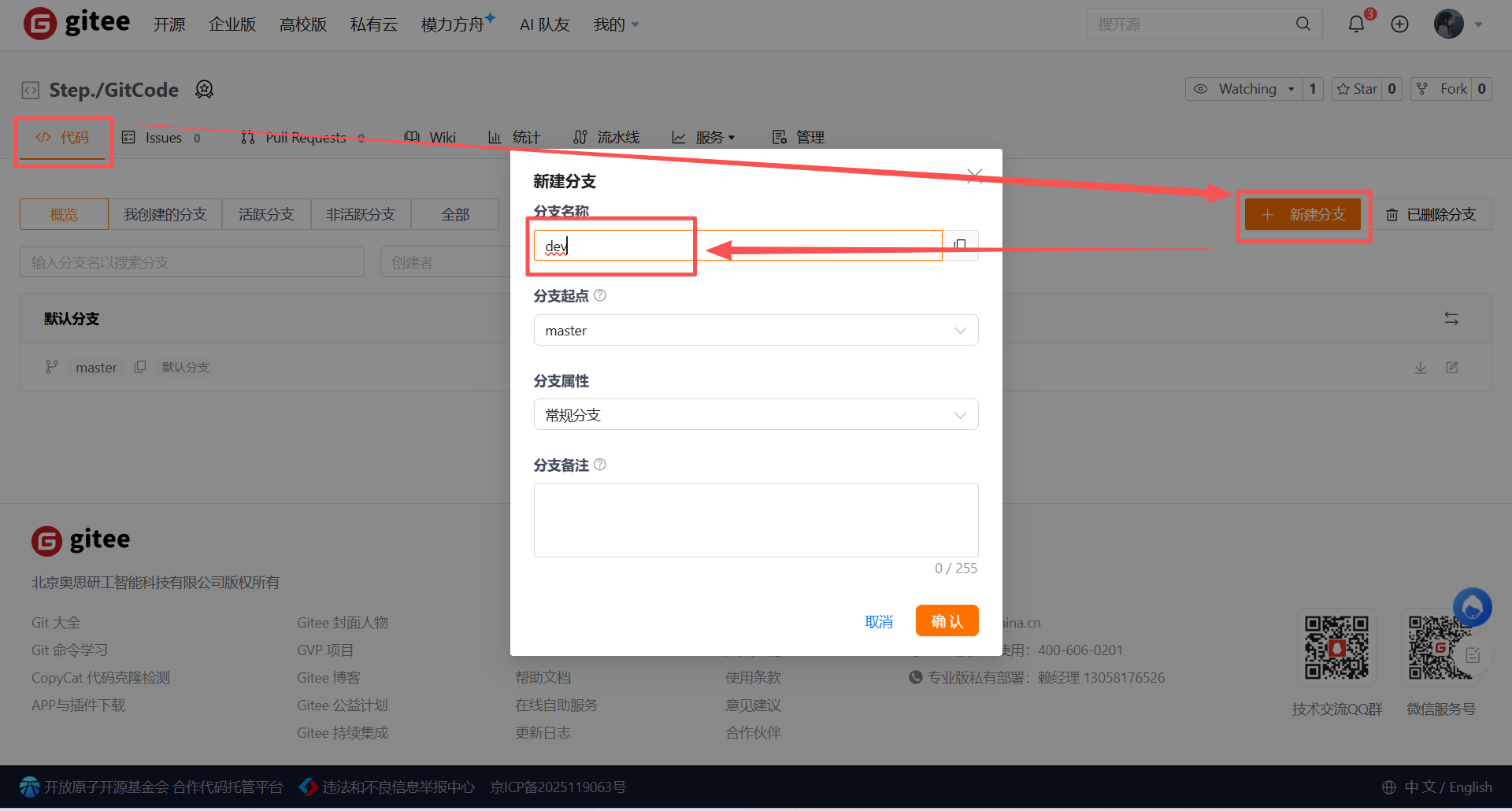The width and height of the screenshot is (1512, 811).
Task: Edit the master branch settings icon
Action: pos(1452,368)
